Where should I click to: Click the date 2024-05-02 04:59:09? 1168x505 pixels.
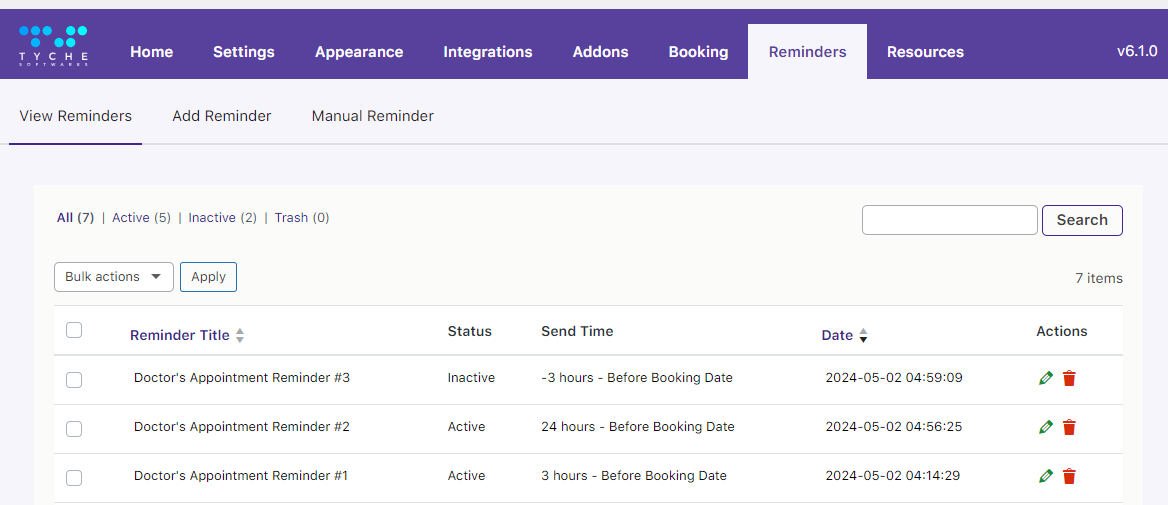(x=894, y=378)
